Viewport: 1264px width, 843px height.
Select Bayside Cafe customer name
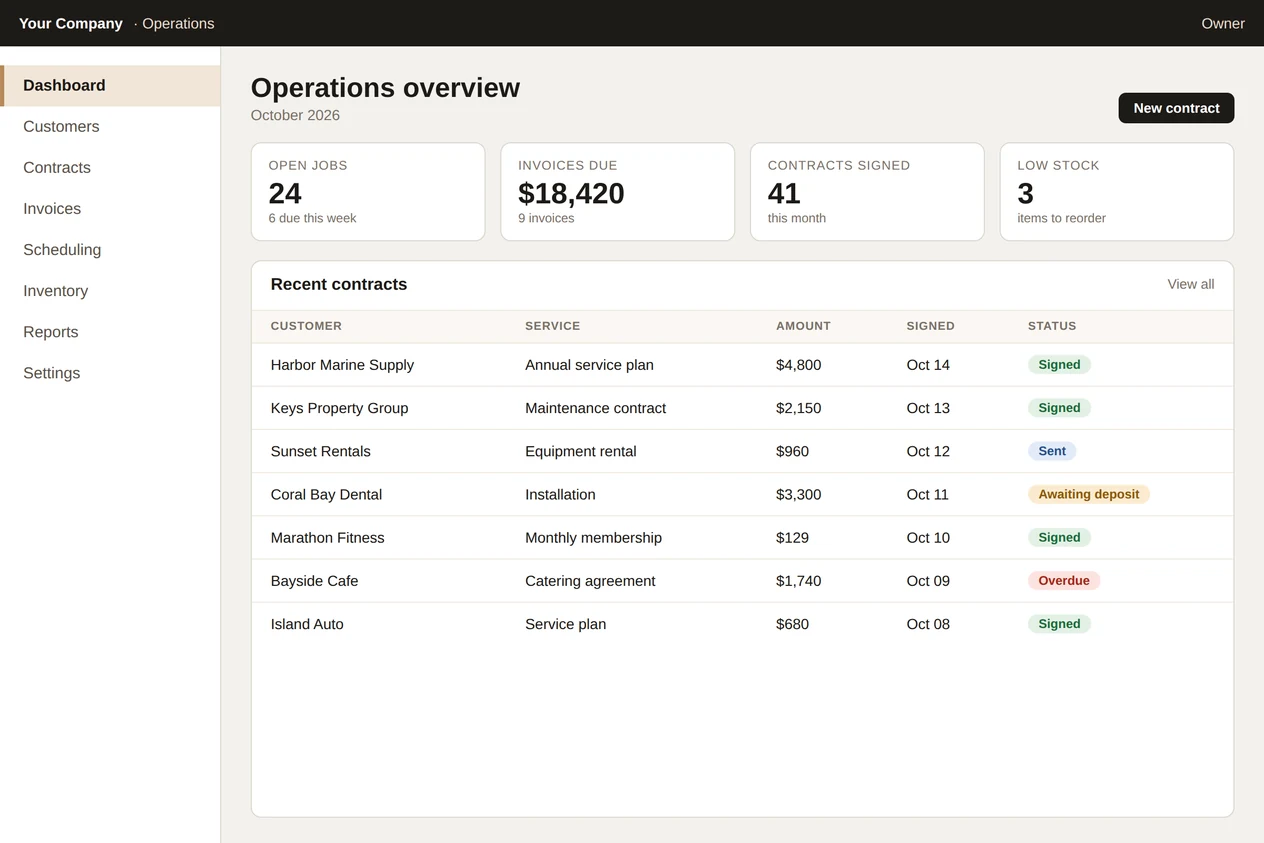[x=314, y=580]
